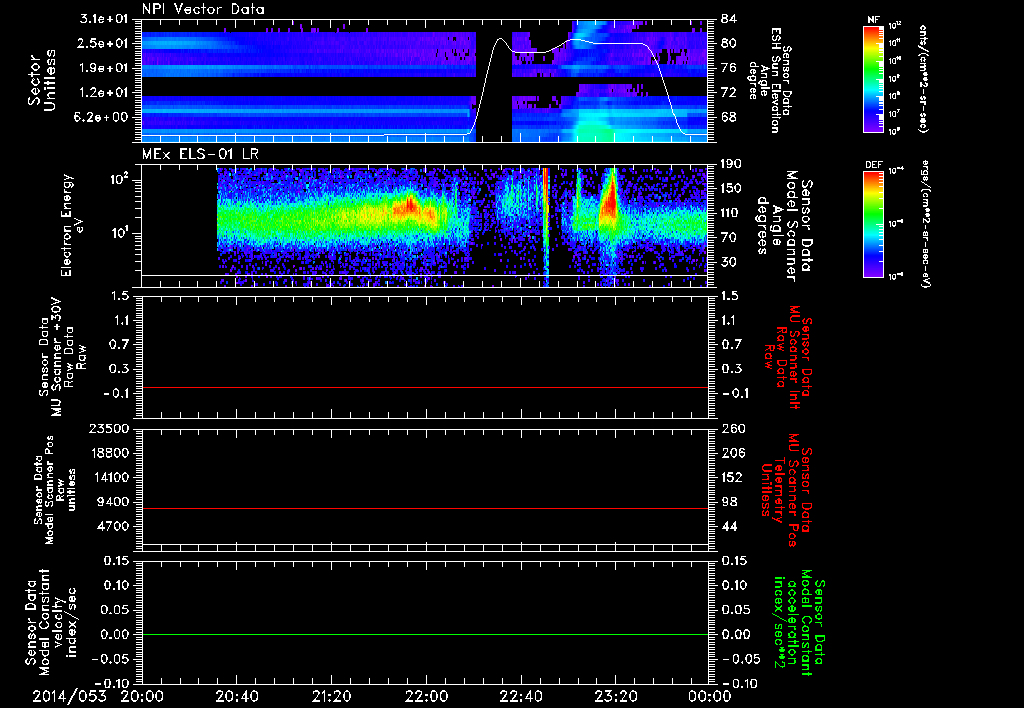Click the '2014/053' date label

(69, 696)
